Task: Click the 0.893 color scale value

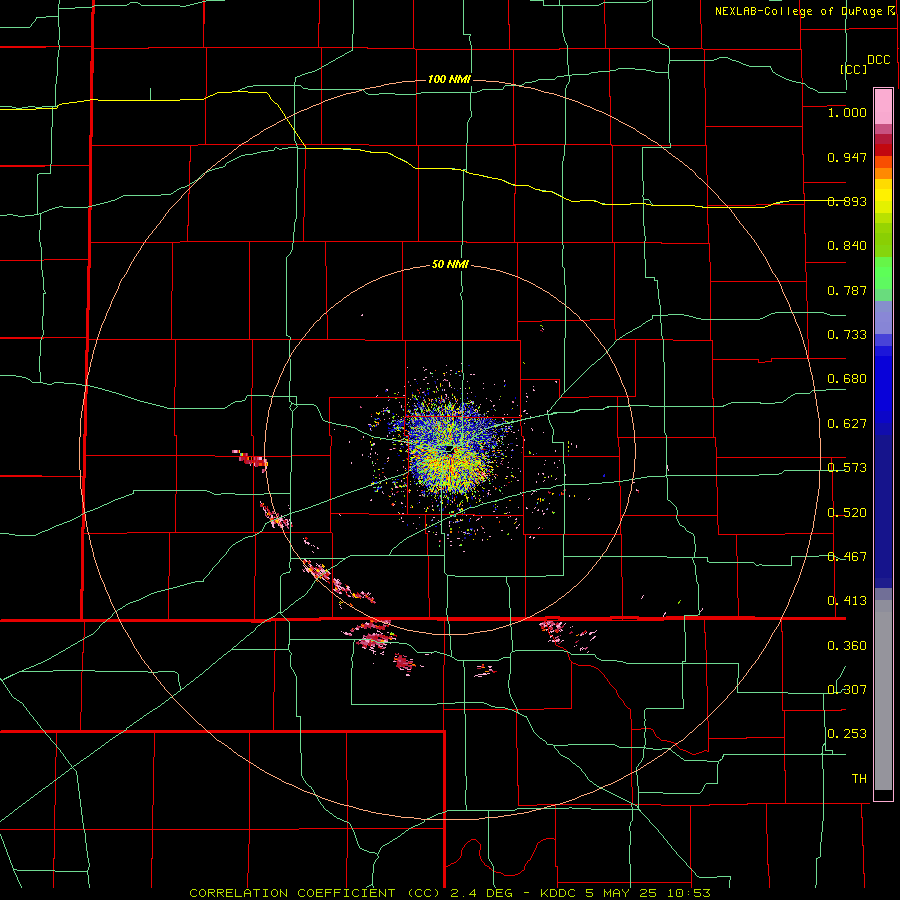Action: pyautogui.click(x=847, y=201)
